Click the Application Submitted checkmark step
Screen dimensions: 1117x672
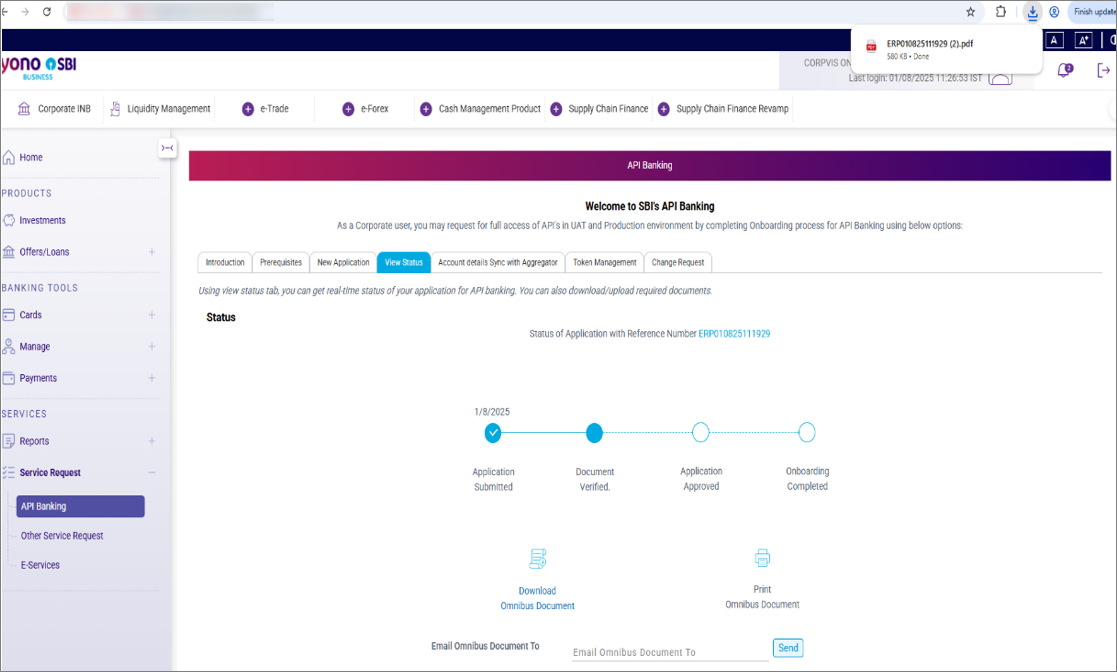click(493, 433)
